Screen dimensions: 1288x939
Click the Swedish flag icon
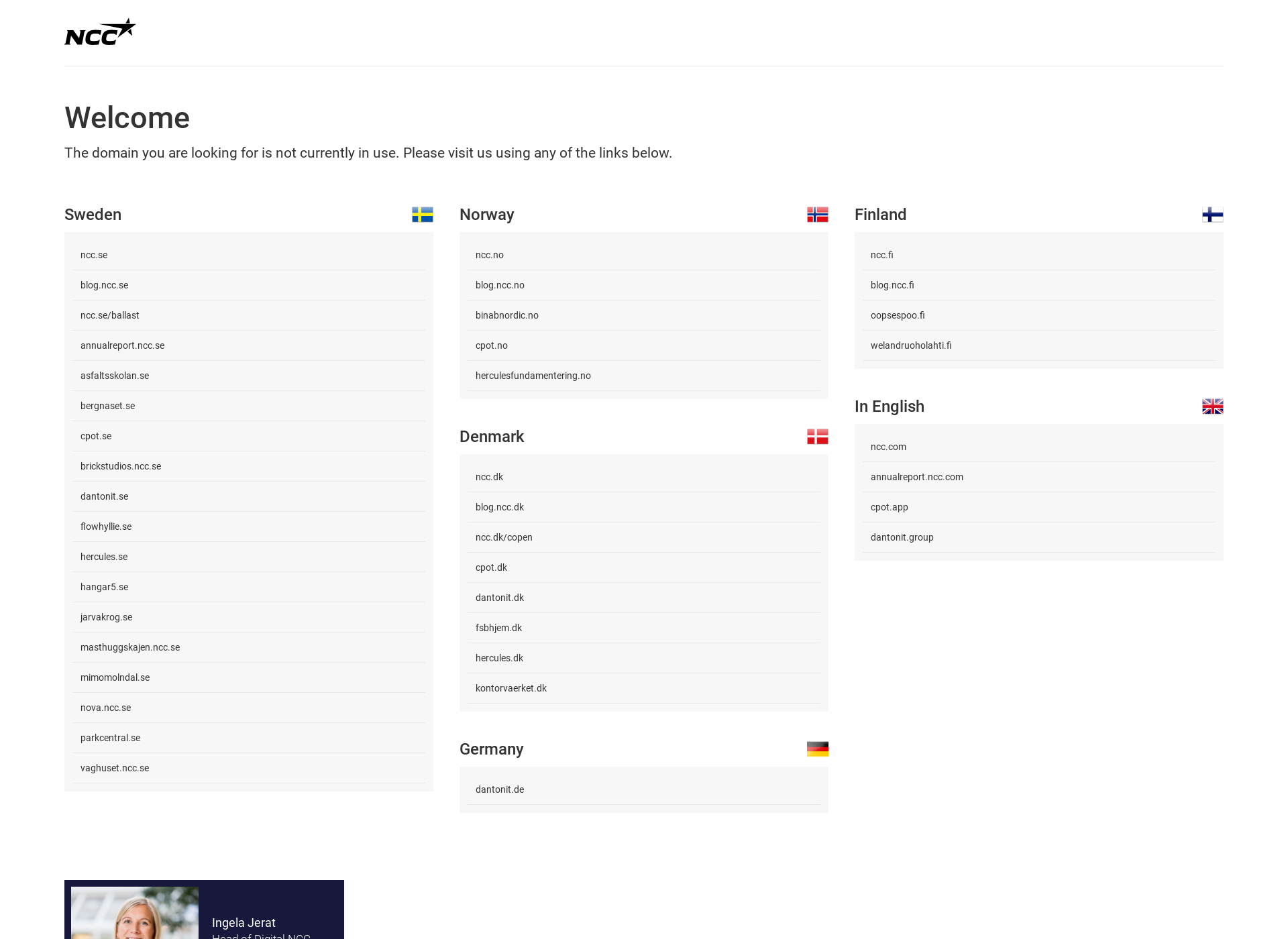(423, 213)
